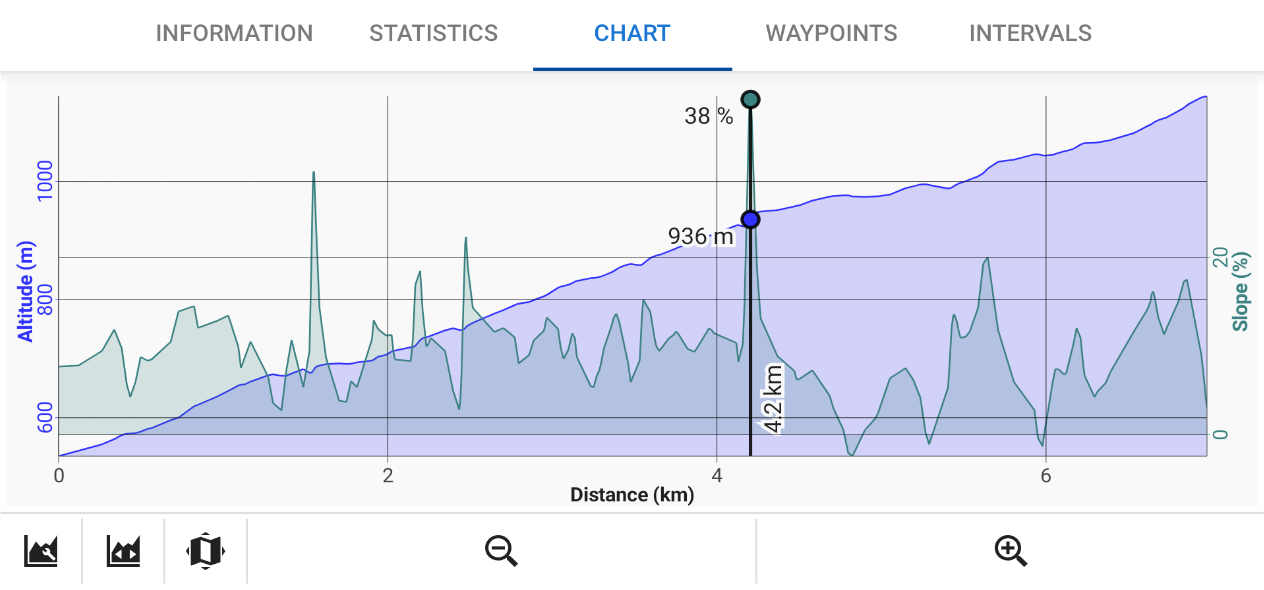Select the Chart tab

pyautogui.click(x=632, y=33)
